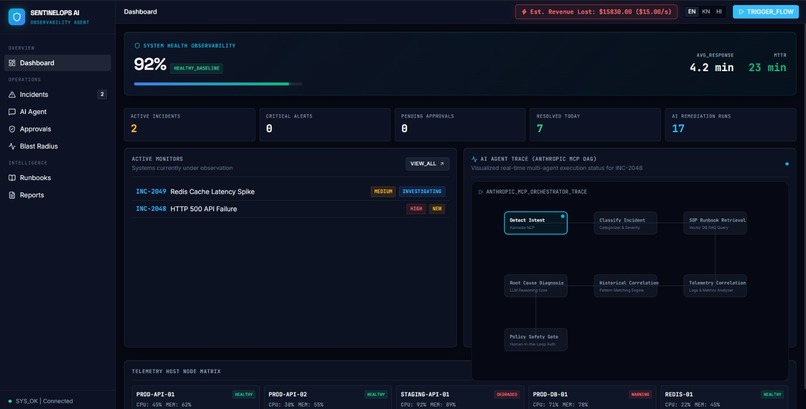Select the Historical Correlation node

click(x=625, y=286)
